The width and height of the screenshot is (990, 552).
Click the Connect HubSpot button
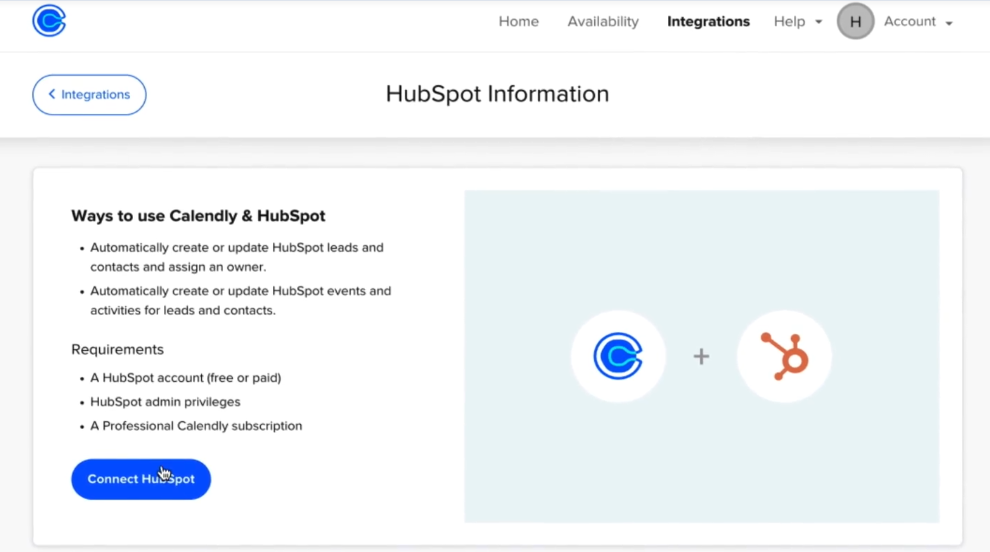tap(141, 479)
